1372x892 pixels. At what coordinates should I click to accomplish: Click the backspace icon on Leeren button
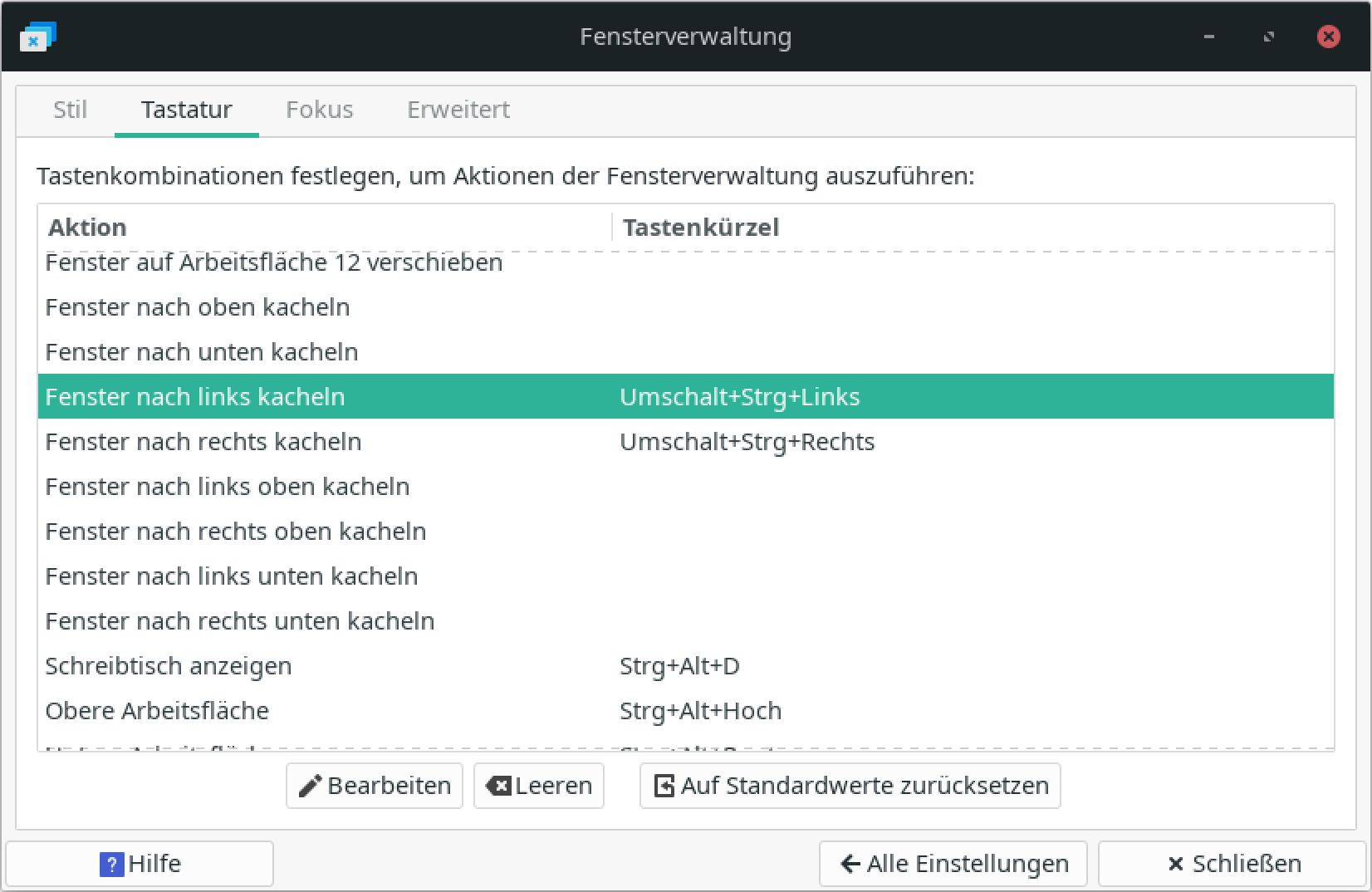coord(498,786)
